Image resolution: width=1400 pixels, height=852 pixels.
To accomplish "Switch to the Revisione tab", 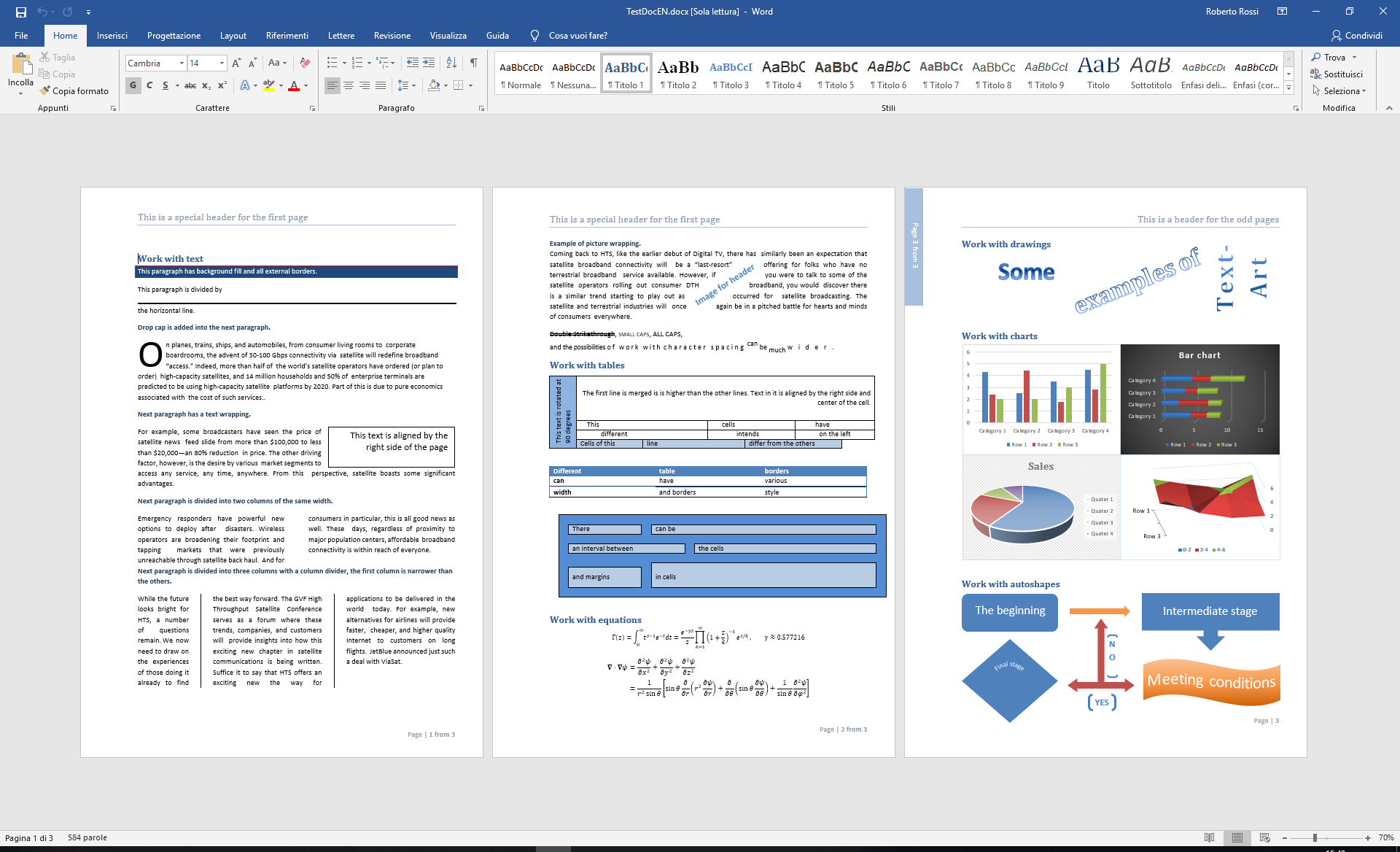I will click(x=392, y=35).
